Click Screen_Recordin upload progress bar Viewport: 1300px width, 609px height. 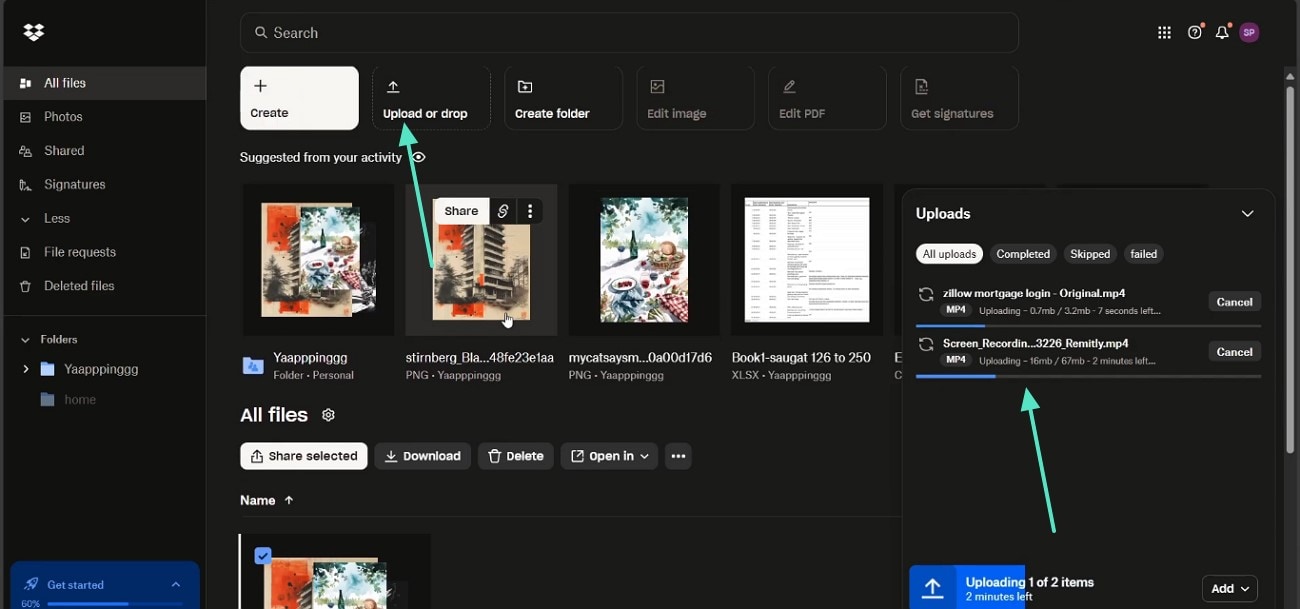click(x=1088, y=376)
